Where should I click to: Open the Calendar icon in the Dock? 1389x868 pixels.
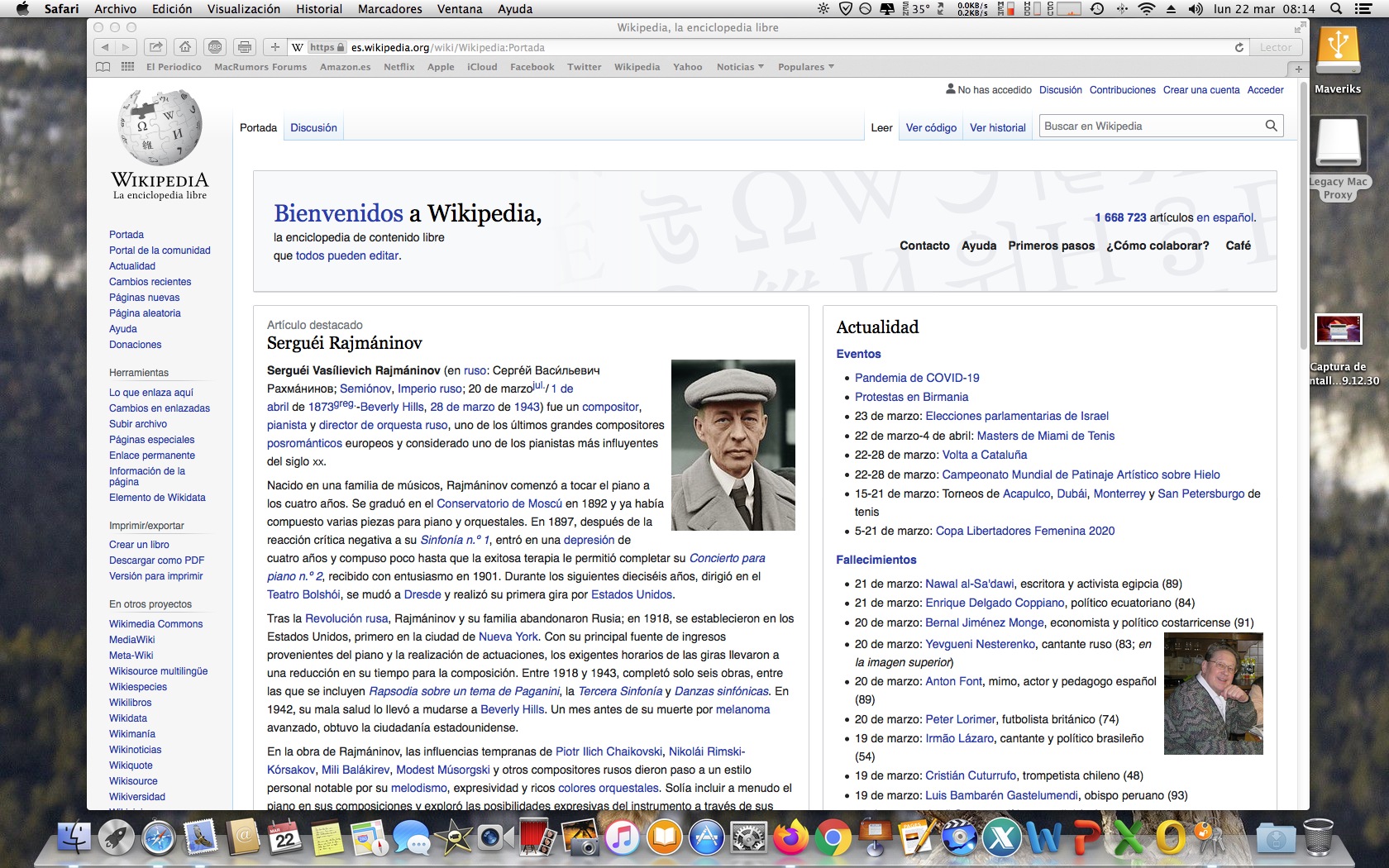coord(285,838)
